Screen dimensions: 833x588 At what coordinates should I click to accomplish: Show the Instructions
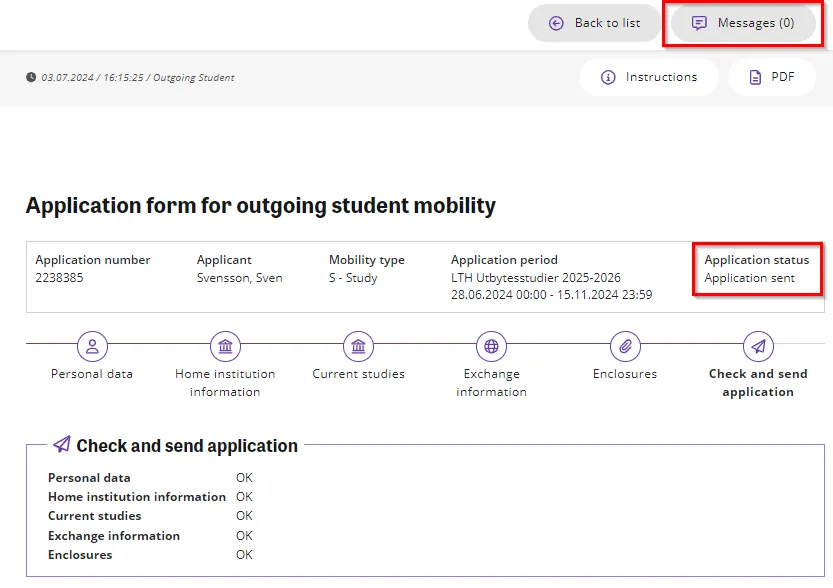[x=648, y=77]
